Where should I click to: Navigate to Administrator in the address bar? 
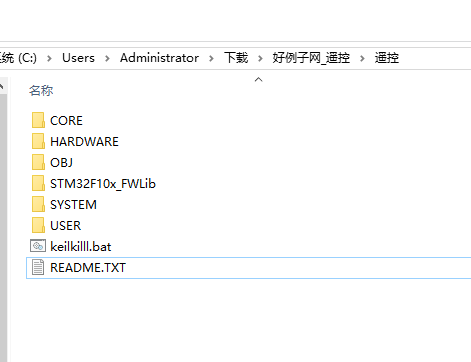[x=159, y=58]
